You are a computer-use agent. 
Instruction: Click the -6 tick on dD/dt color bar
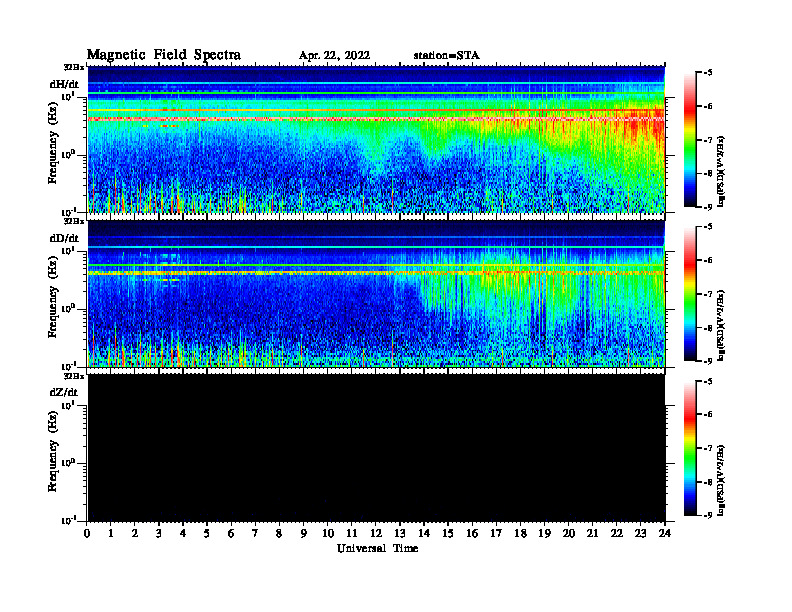[708, 260]
